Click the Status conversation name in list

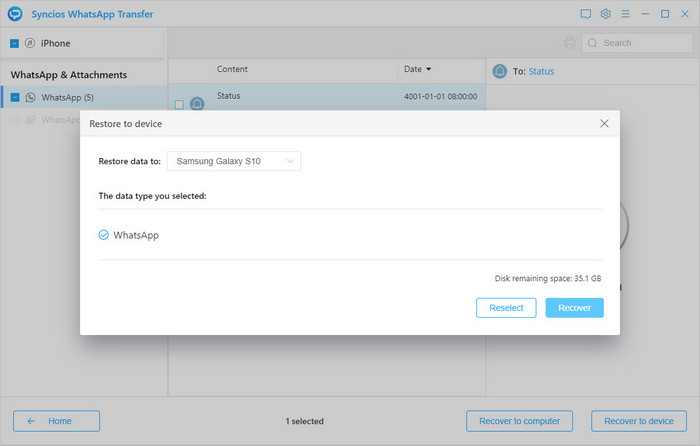(x=228, y=96)
